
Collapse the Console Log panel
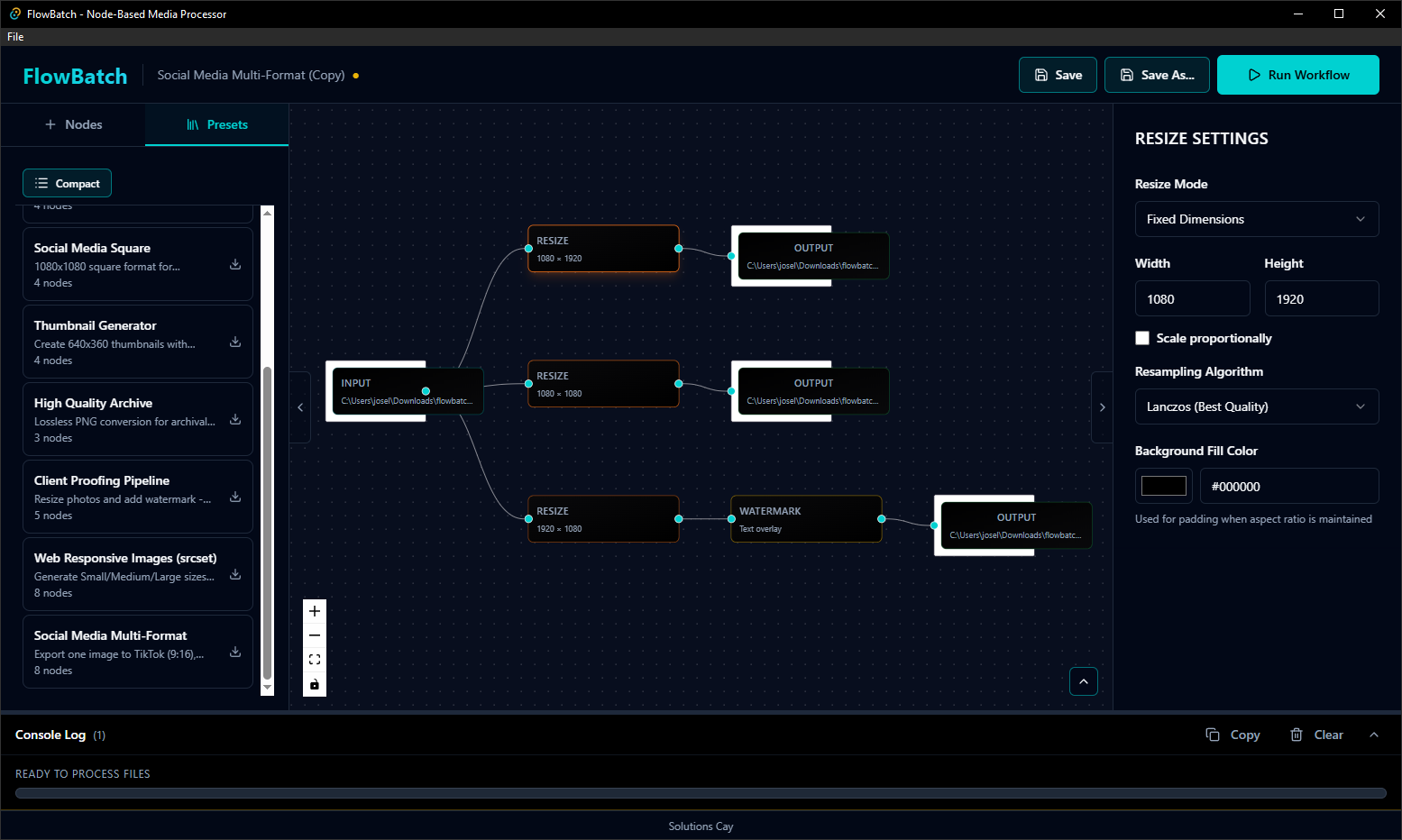1374,735
